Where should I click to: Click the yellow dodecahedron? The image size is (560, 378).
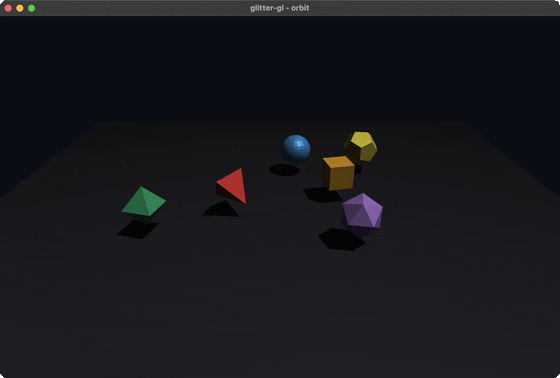tap(360, 146)
